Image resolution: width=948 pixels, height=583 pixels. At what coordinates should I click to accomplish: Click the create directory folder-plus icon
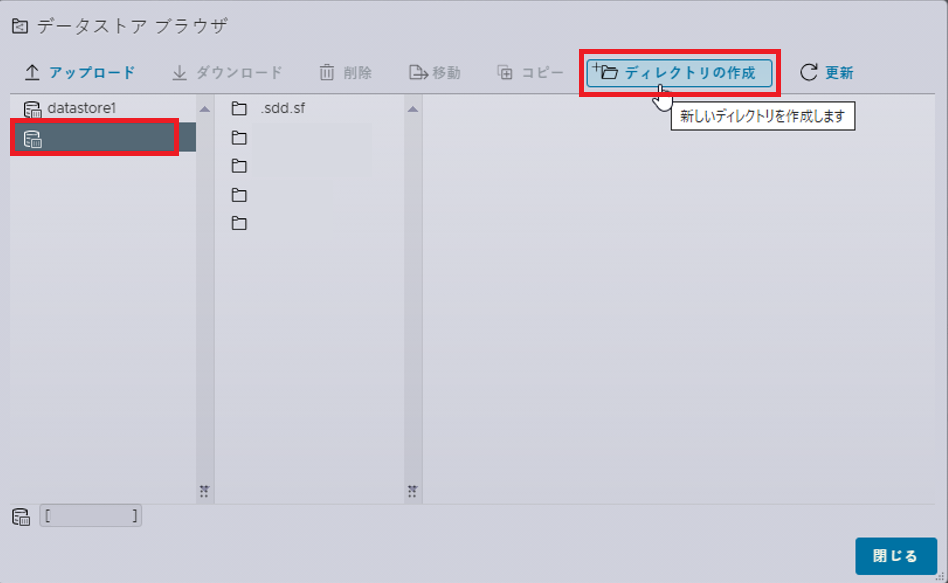(x=605, y=71)
